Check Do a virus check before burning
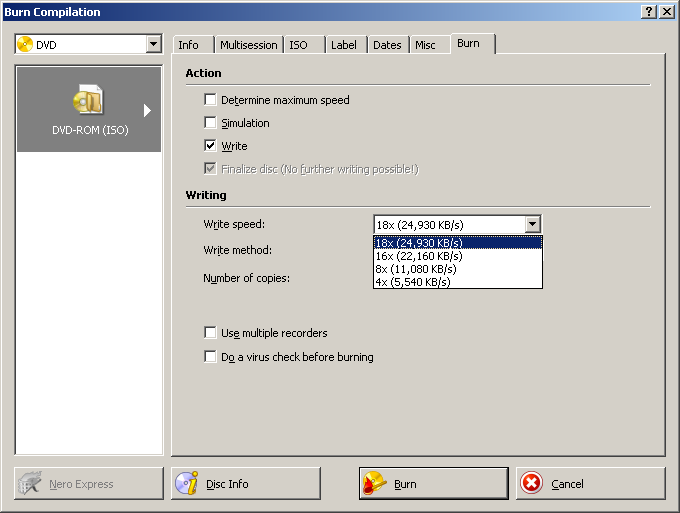This screenshot has height=513, width=680. coord(210,357)
